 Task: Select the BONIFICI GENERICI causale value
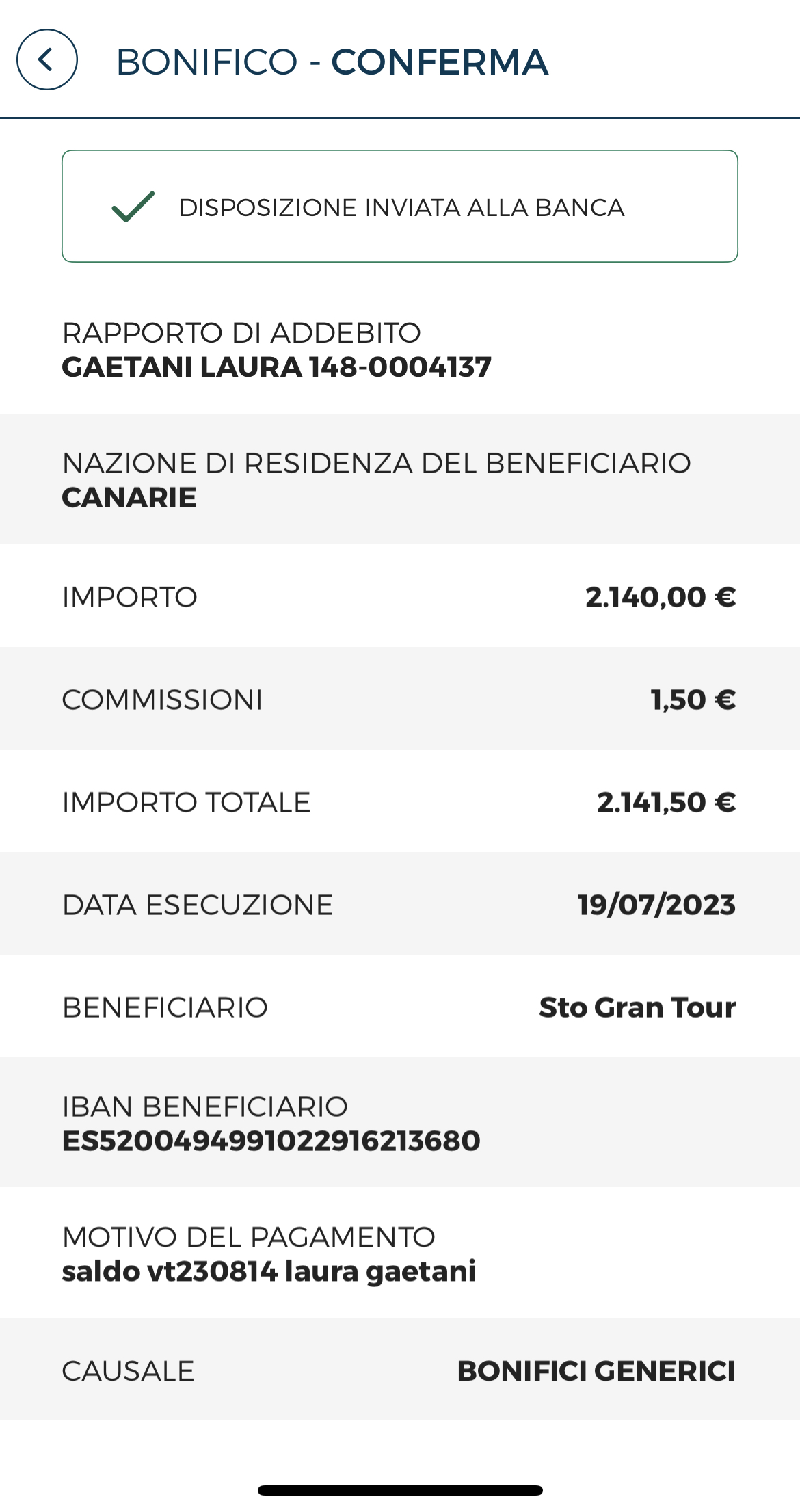(x=596, y=1371)
